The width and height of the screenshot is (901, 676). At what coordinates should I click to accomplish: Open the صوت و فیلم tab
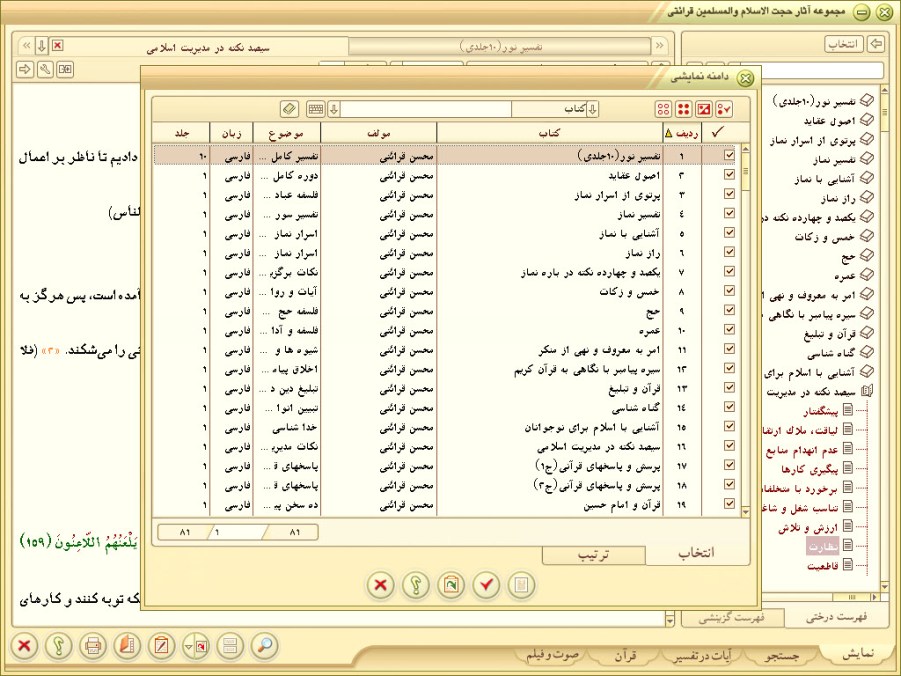pos(552,655)
